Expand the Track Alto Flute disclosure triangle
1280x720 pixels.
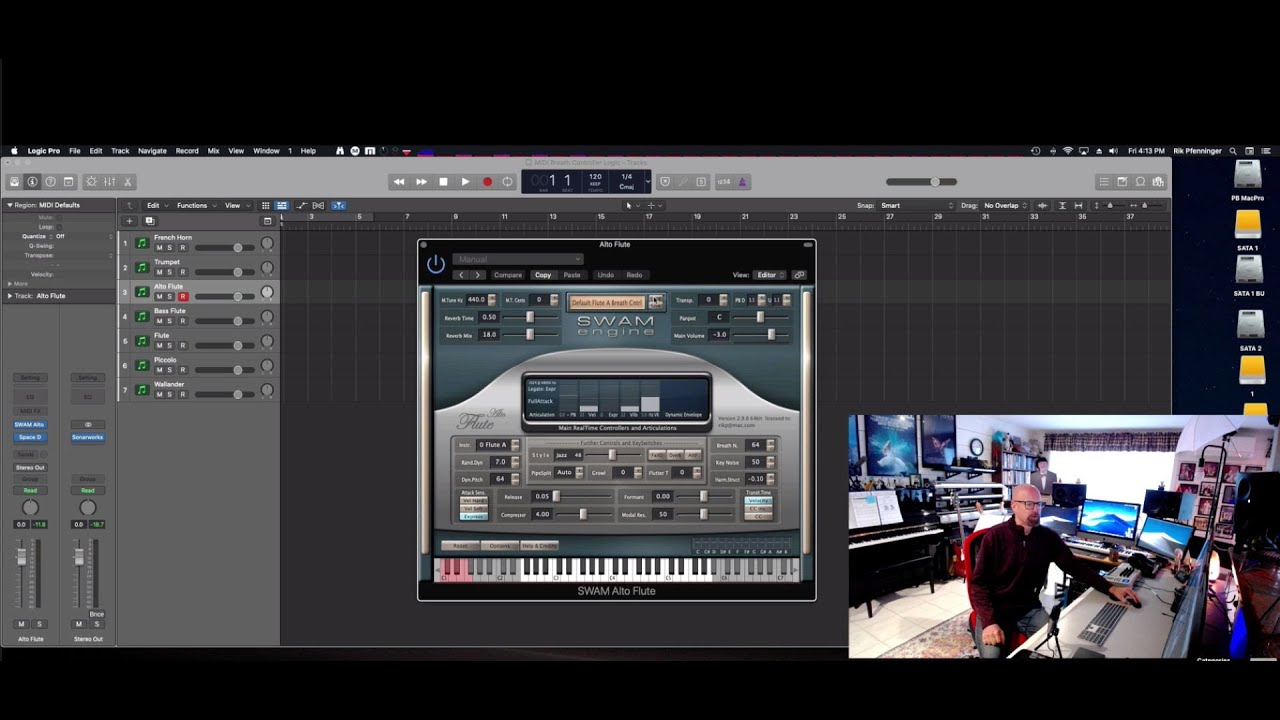(x=10, y=296)
